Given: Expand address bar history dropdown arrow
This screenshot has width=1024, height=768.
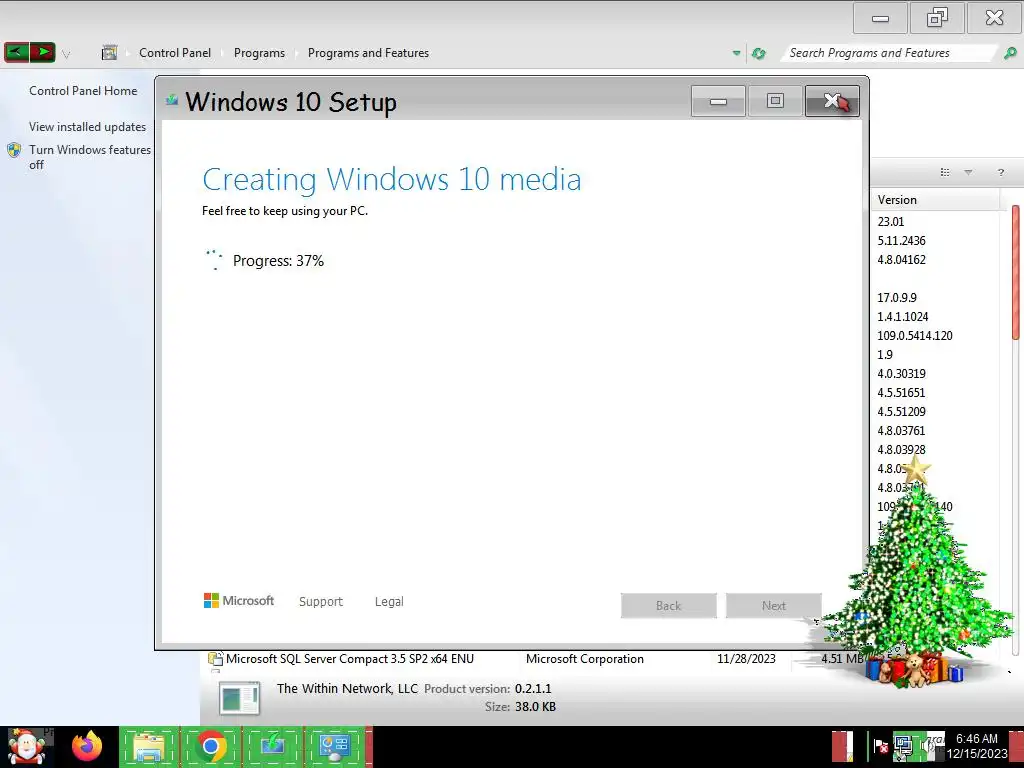Looking at the screenshot, I should (737, 54).
